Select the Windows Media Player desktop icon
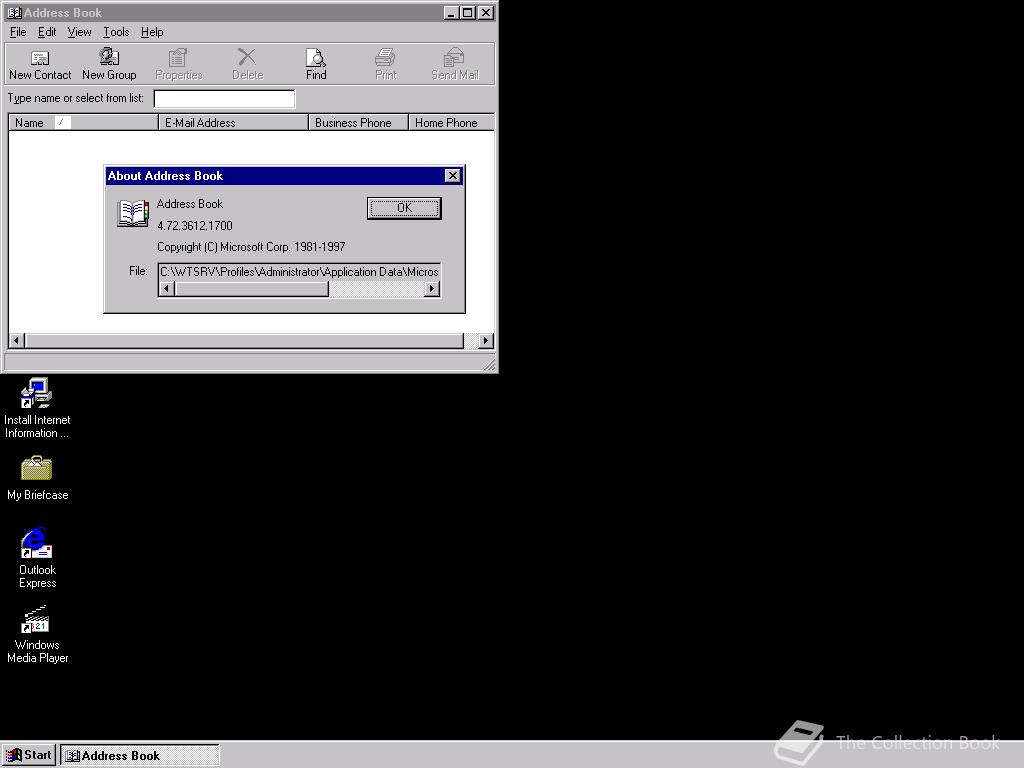 point(37,634)
